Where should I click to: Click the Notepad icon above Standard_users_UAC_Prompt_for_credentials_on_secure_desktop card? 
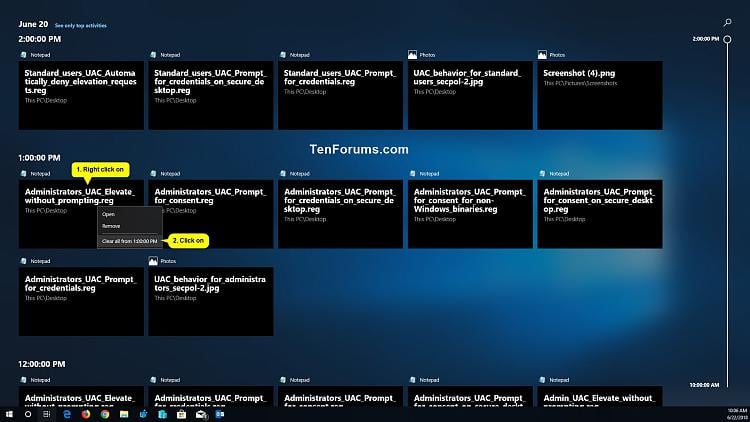153,55
